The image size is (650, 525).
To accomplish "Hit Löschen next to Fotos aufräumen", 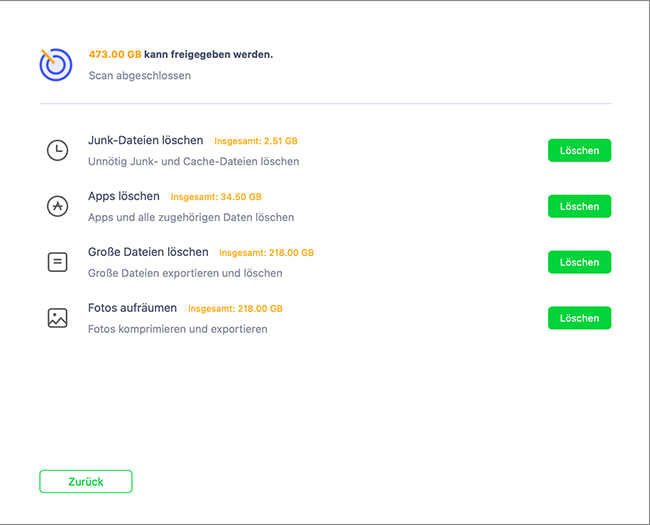I will point(579,318).
